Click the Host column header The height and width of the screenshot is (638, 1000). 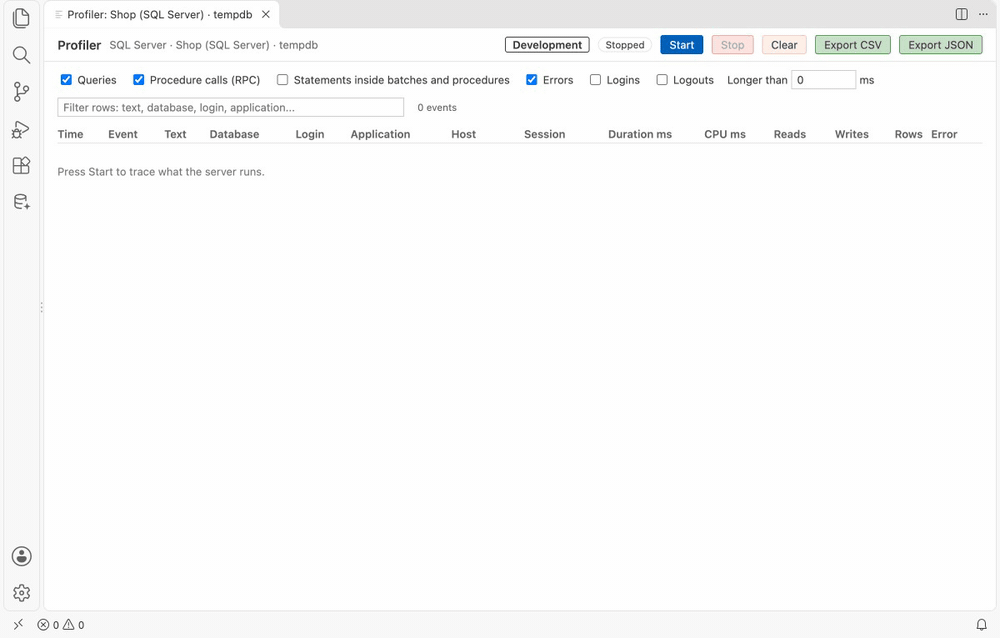tap(464, 134)
